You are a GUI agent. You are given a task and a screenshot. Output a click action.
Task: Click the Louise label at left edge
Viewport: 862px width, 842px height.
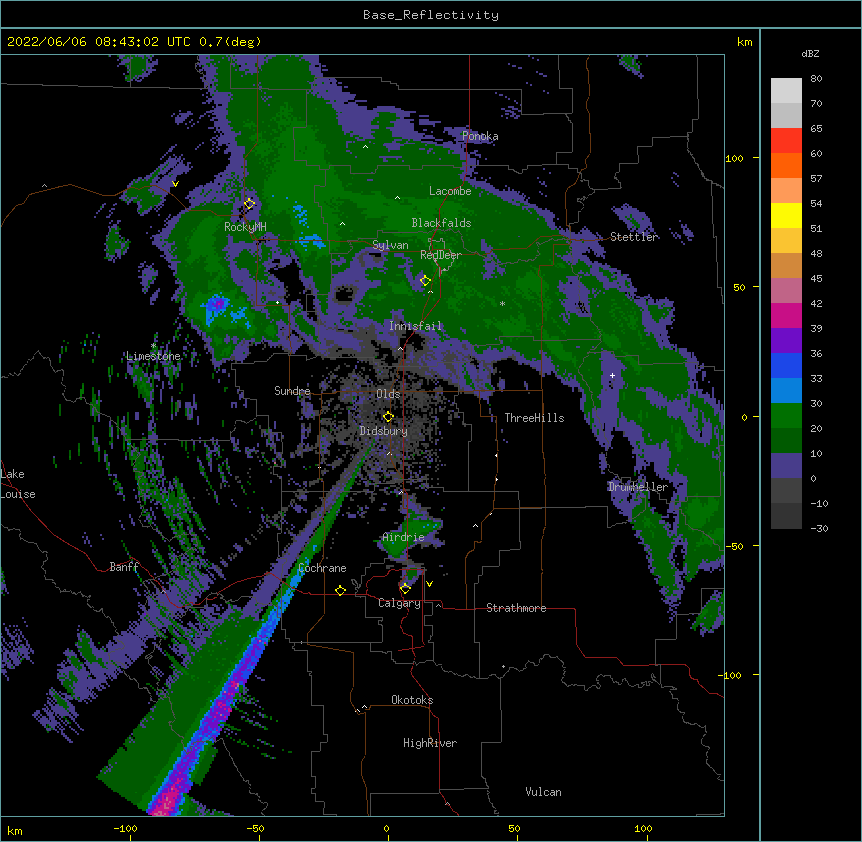(x=18, y=494)
